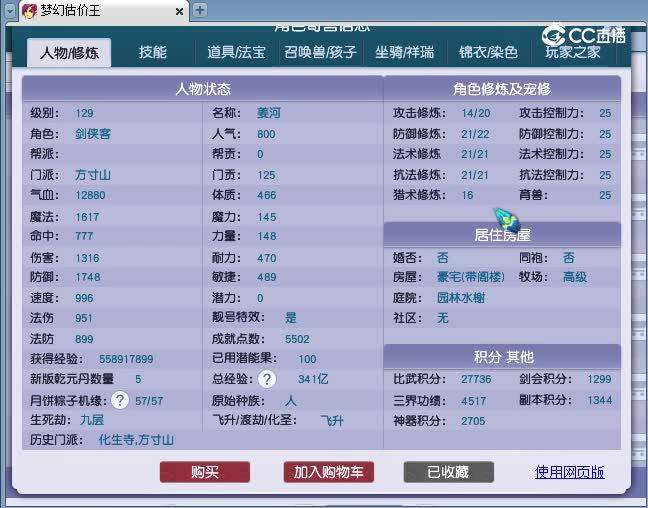Click the 原始种族 value 人
Image resolution: width=648 pixels, height=508 pixels.
tap(291, 401)
